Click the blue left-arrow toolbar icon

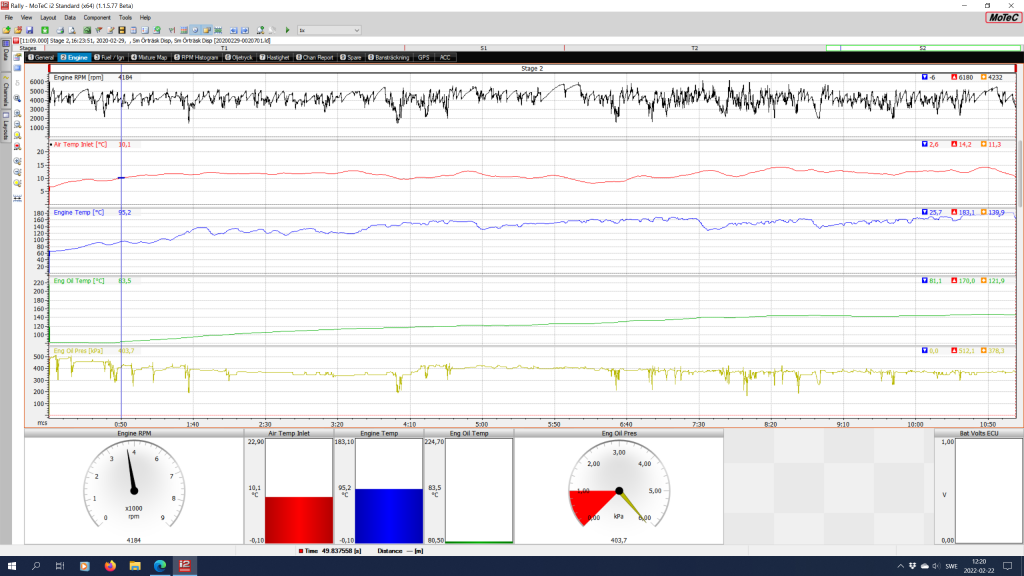click(x=233, y=30)
